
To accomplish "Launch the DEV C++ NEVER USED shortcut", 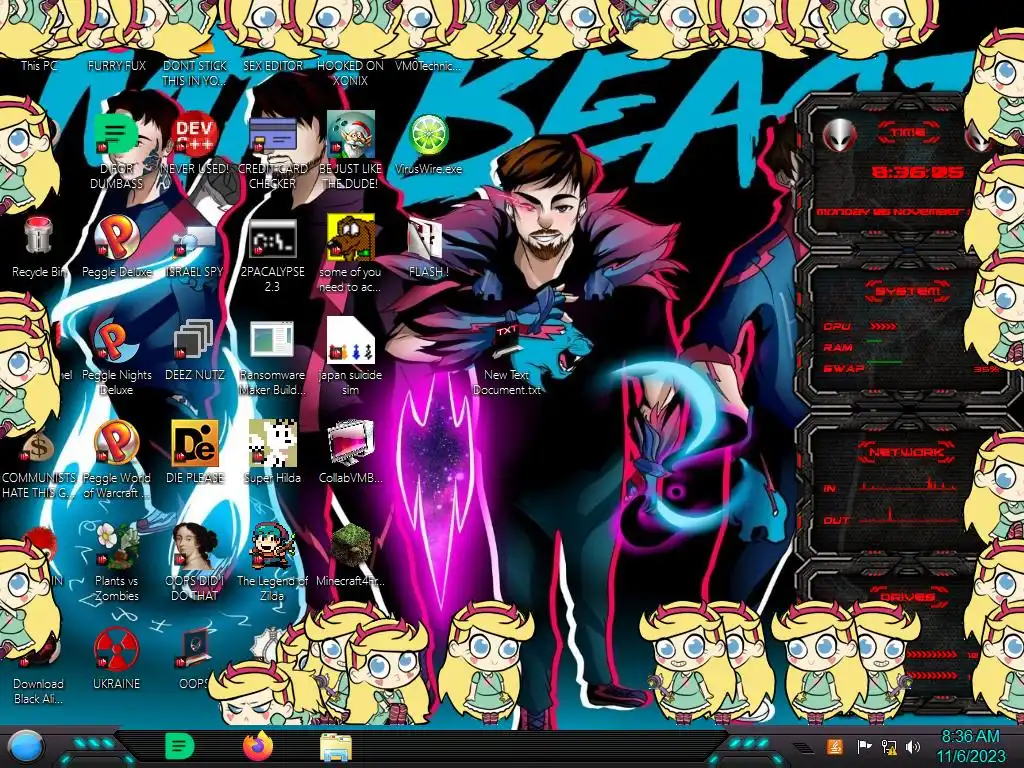I will [x=195, y=136].
